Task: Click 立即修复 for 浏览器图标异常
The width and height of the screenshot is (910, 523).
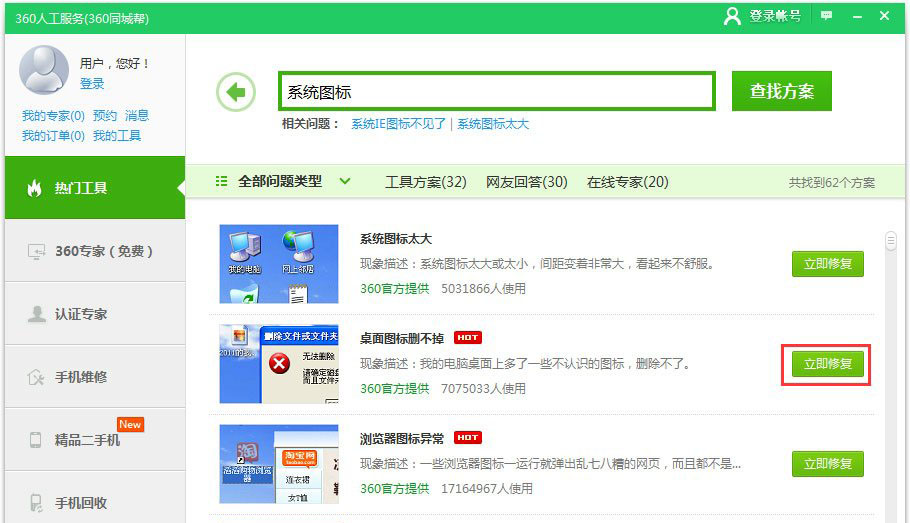Action: (828, 464)
